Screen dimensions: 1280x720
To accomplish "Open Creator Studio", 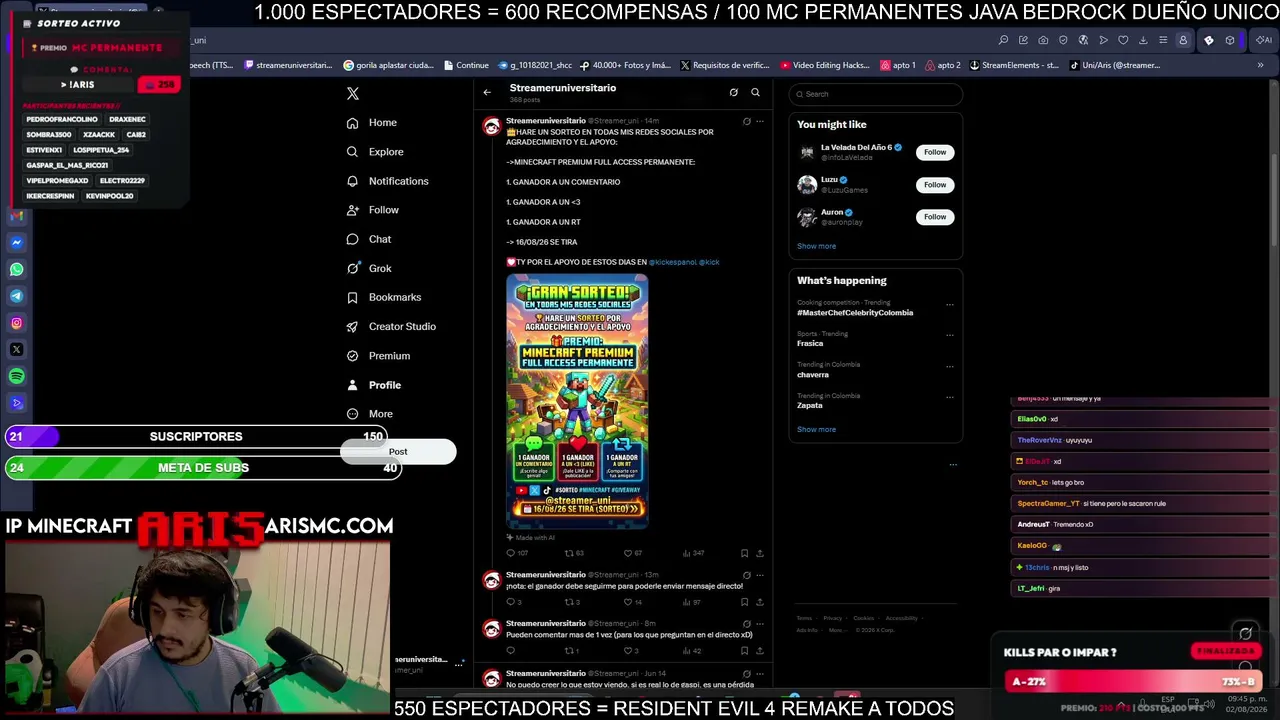I will tap(391, 326).
